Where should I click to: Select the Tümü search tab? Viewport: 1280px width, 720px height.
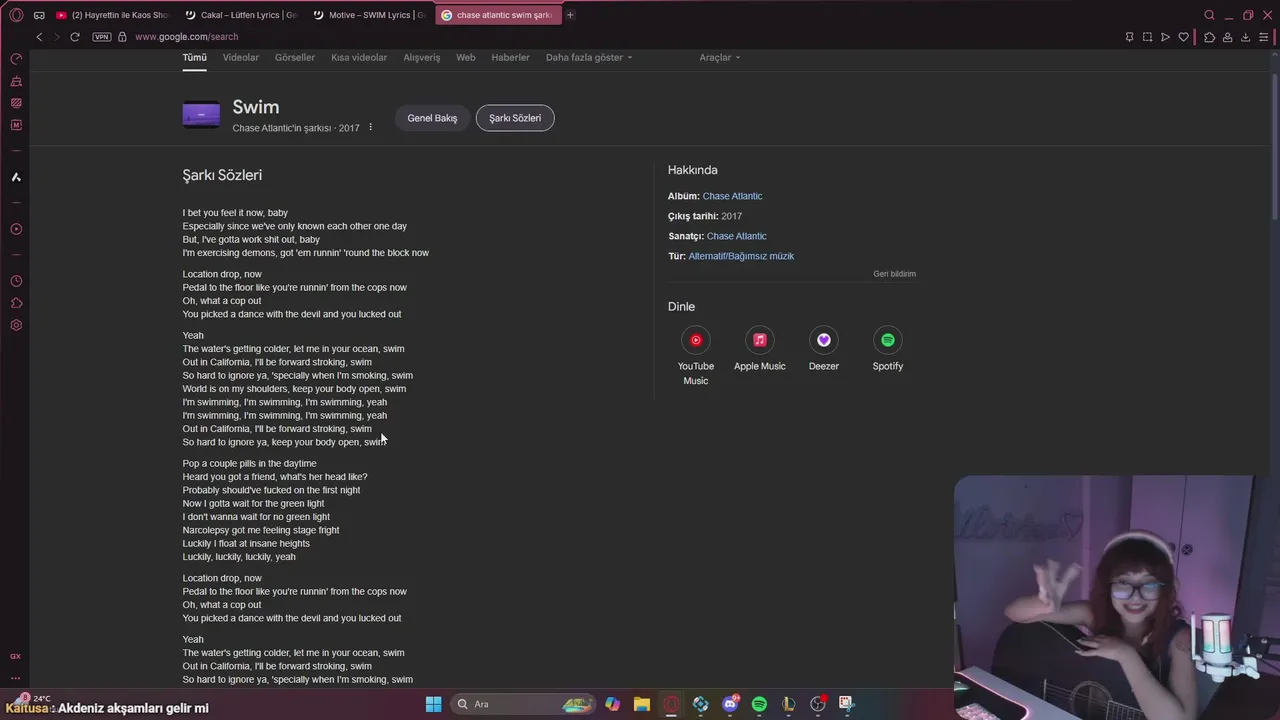[x=194, y=57]
